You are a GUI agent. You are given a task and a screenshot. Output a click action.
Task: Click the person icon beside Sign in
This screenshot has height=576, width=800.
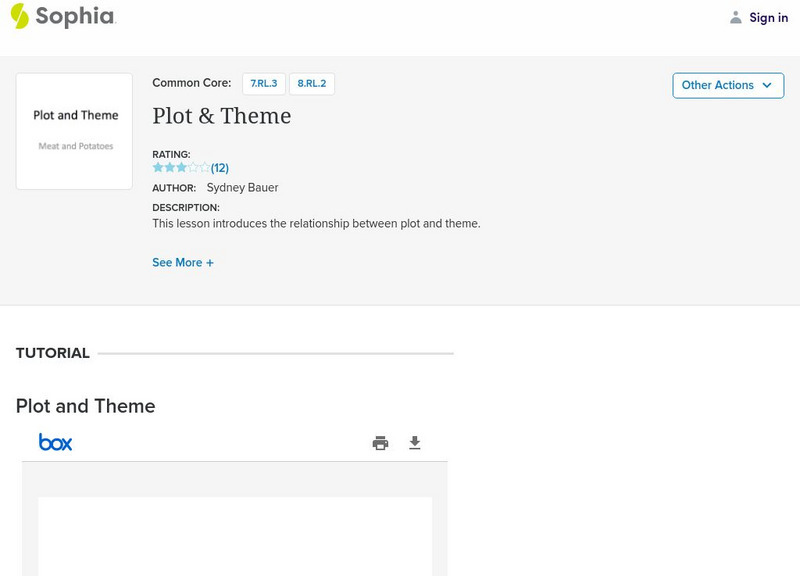(x=736, y=18)
